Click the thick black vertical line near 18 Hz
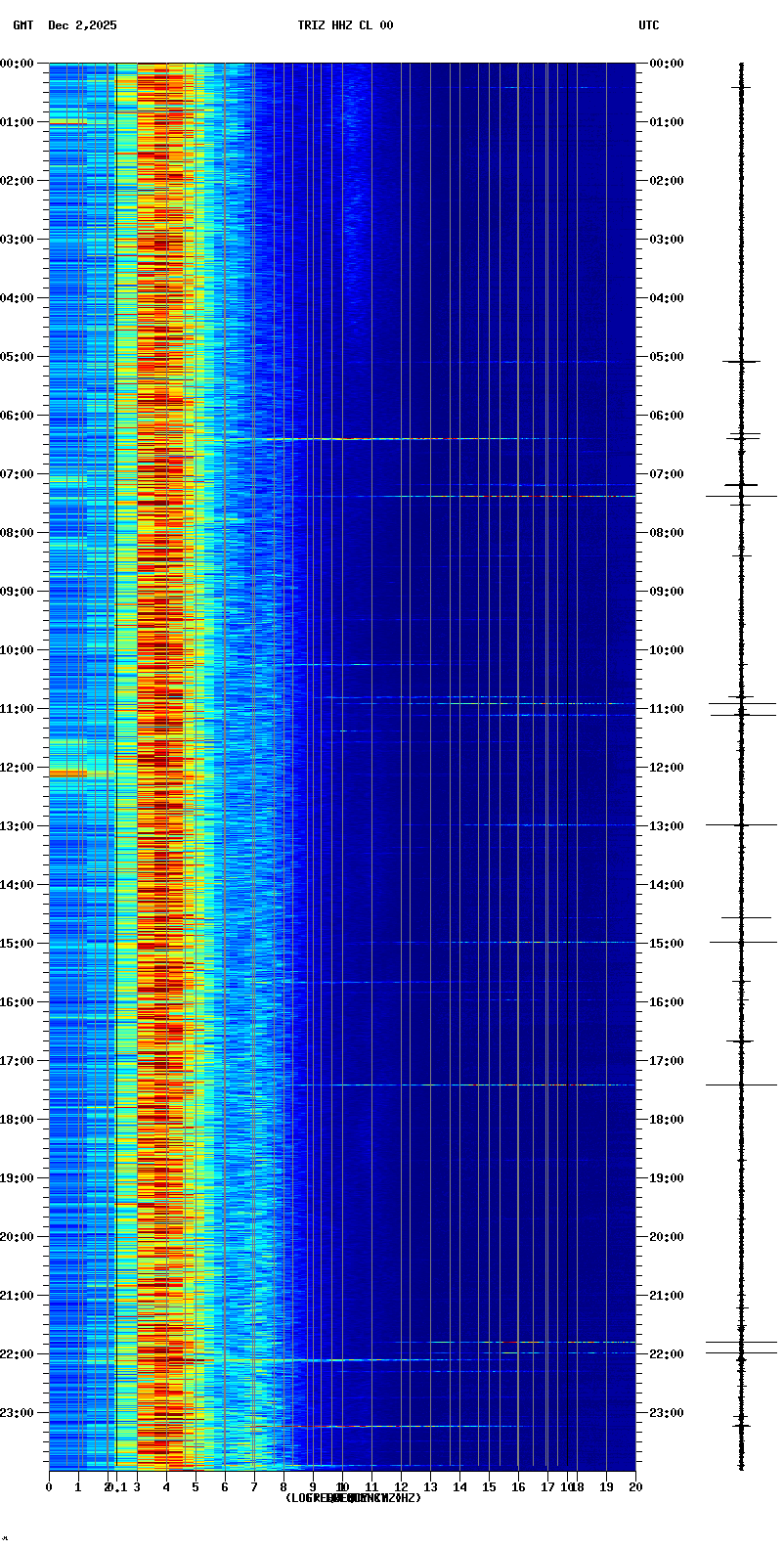Viewport: 784px width, 1549px height. (x=567, y=763)
